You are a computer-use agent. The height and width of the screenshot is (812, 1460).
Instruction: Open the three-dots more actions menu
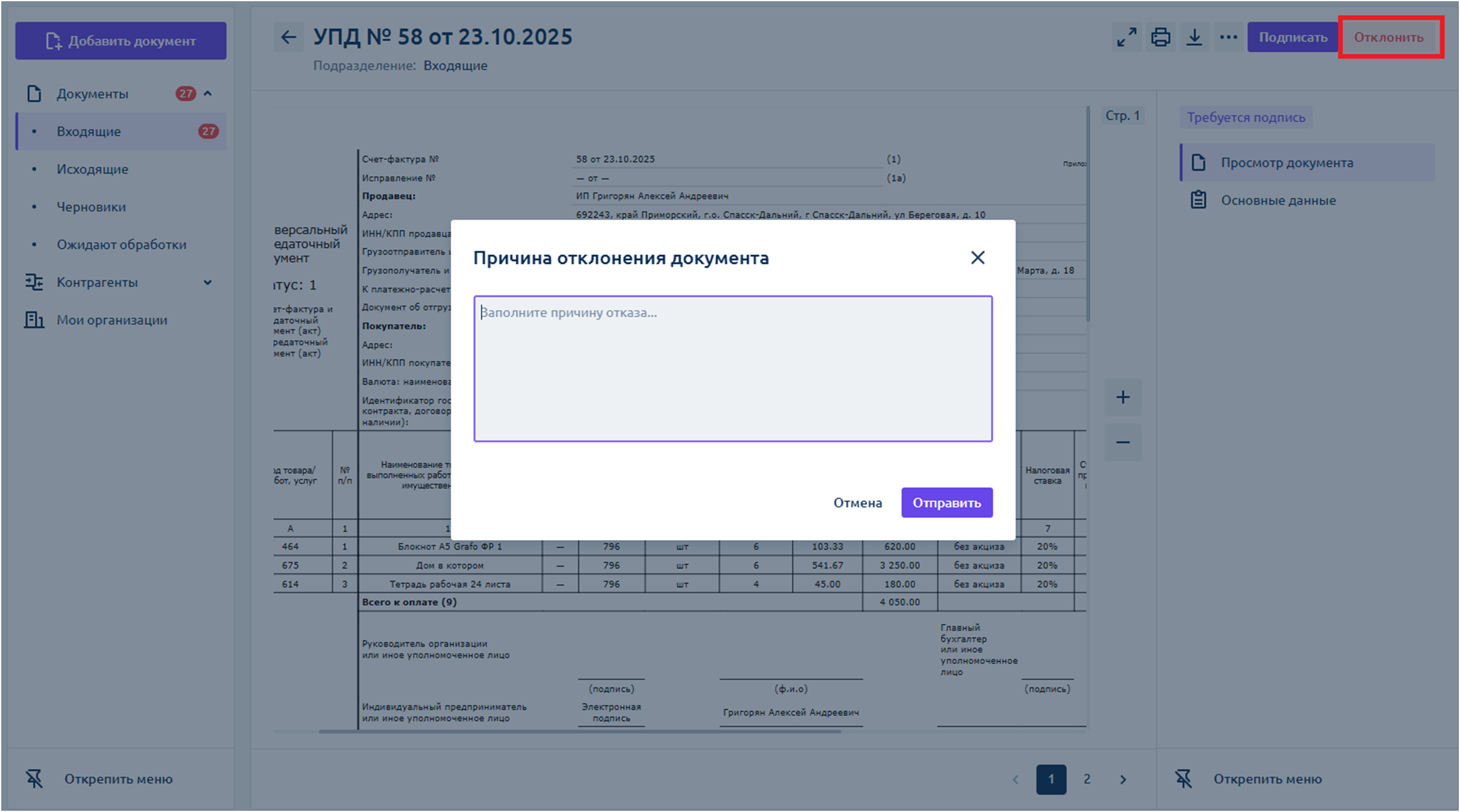(1228, 37)
